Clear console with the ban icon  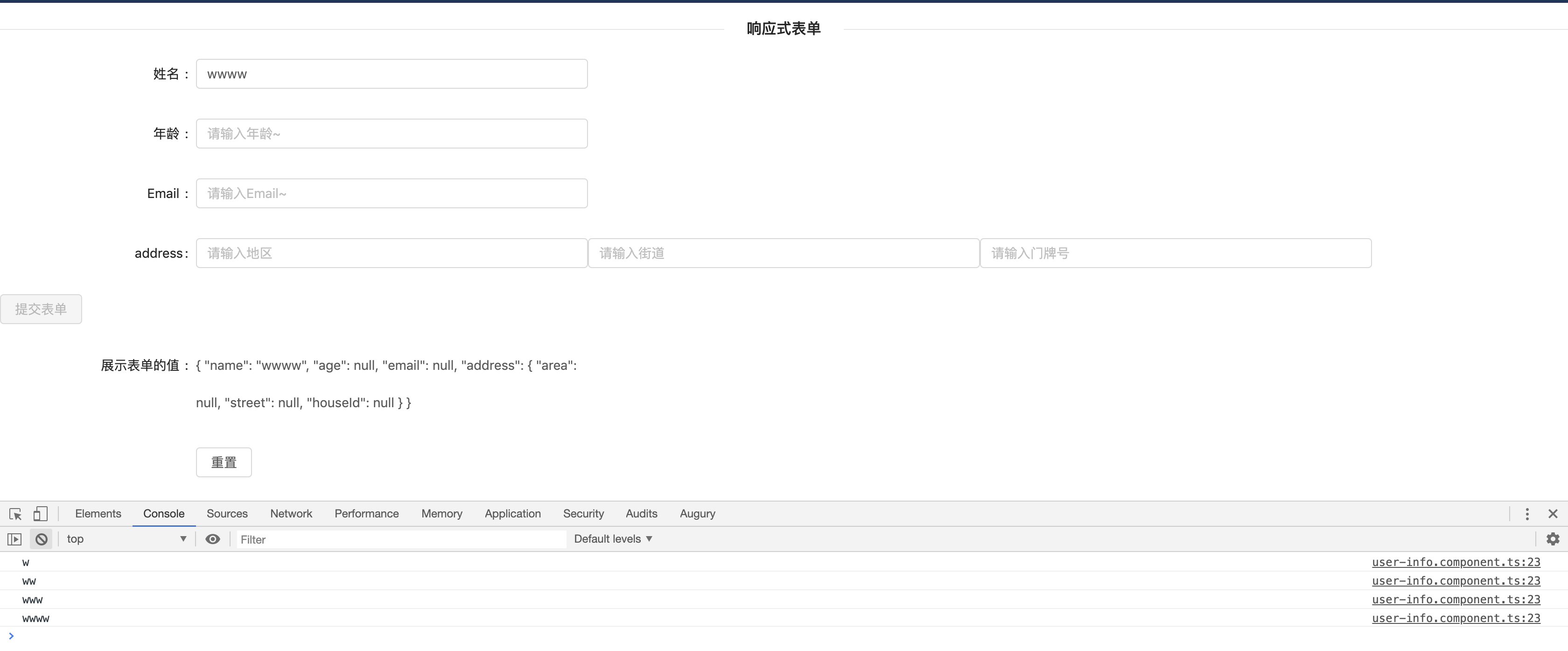pos(42,539)
